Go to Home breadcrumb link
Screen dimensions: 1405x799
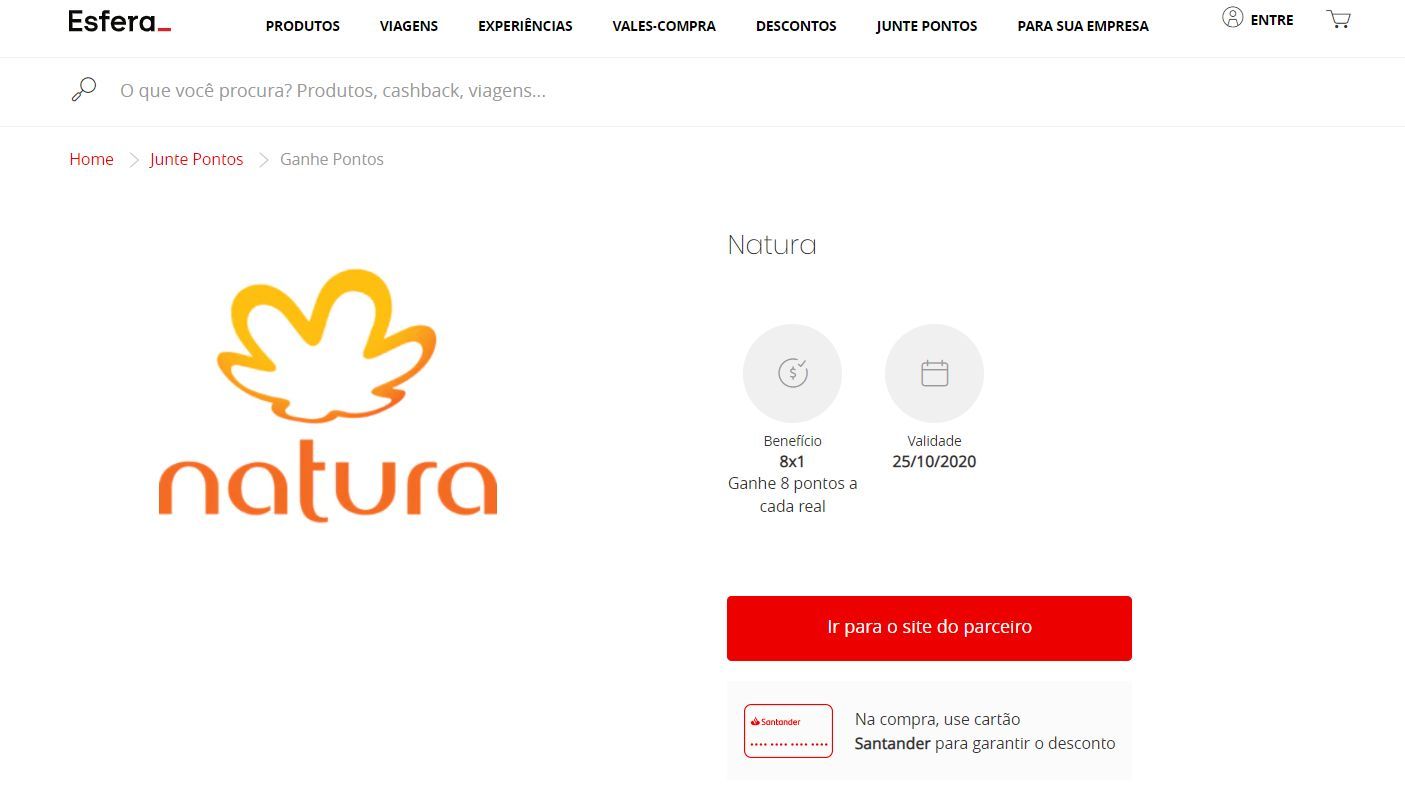click(91, 159)
